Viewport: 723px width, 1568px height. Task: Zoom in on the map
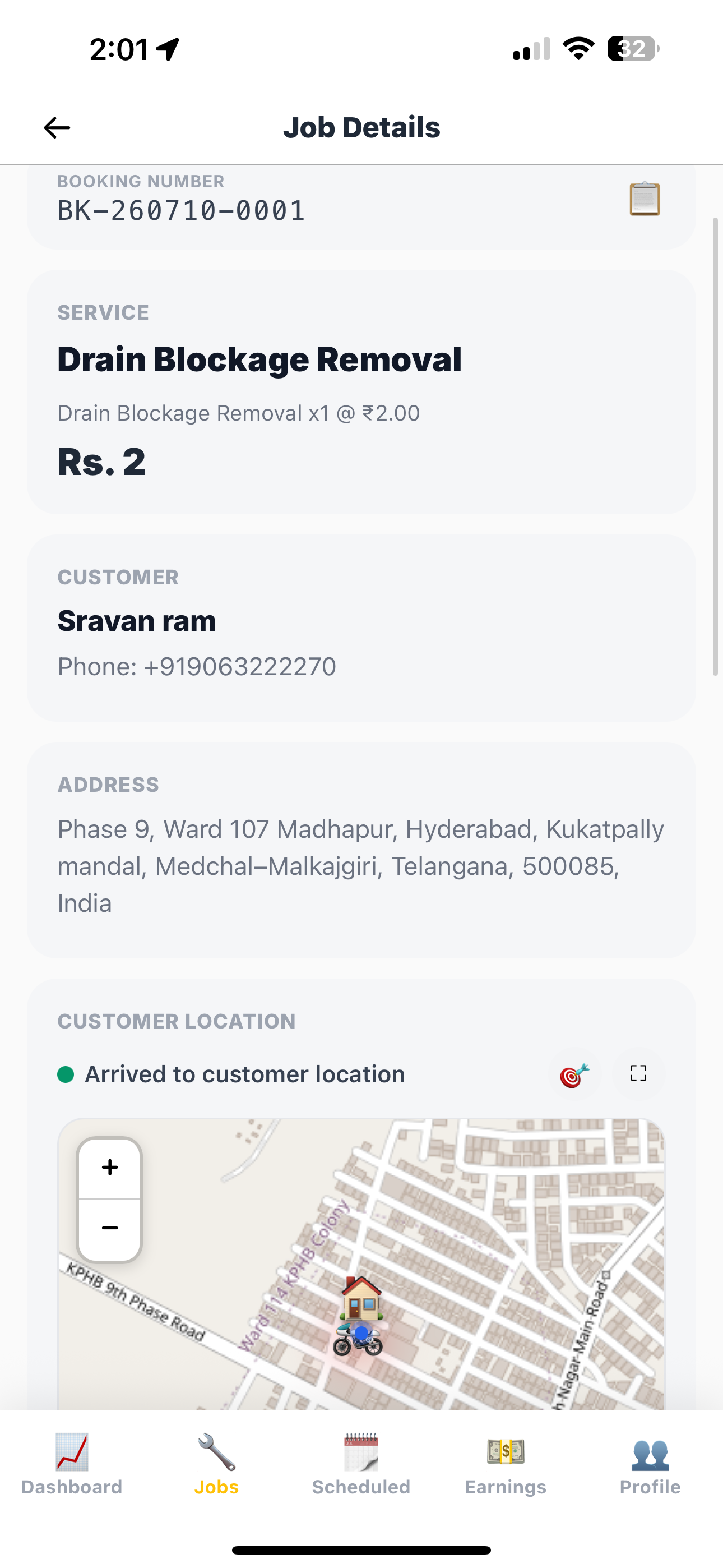109,1168
